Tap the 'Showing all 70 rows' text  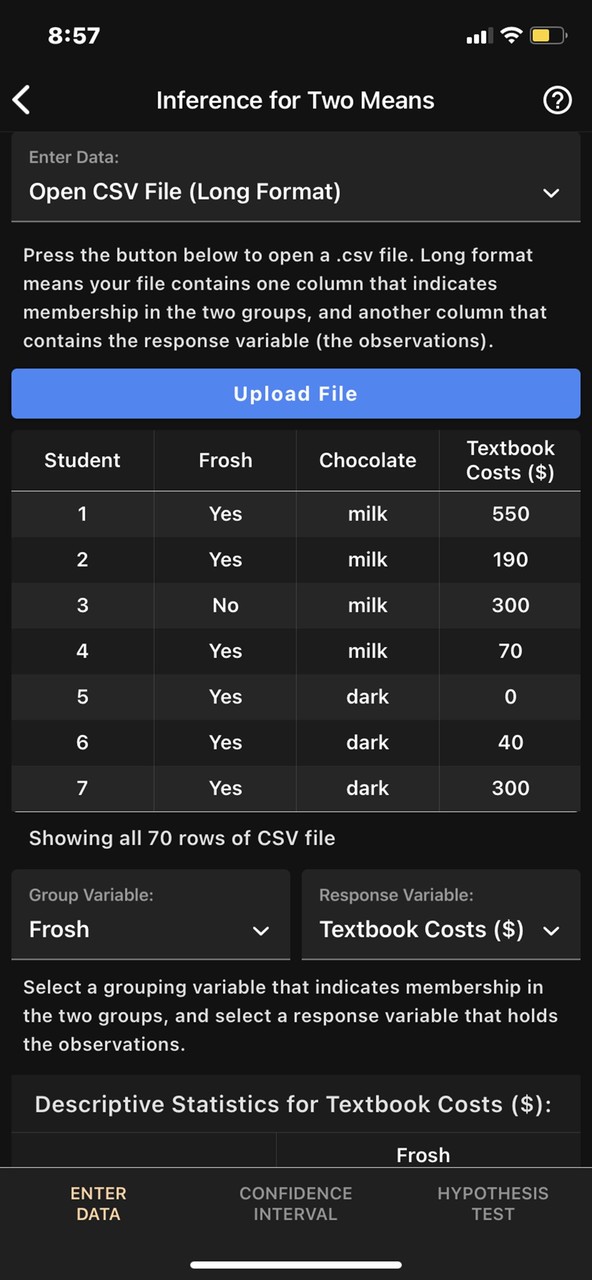[182, 838]
